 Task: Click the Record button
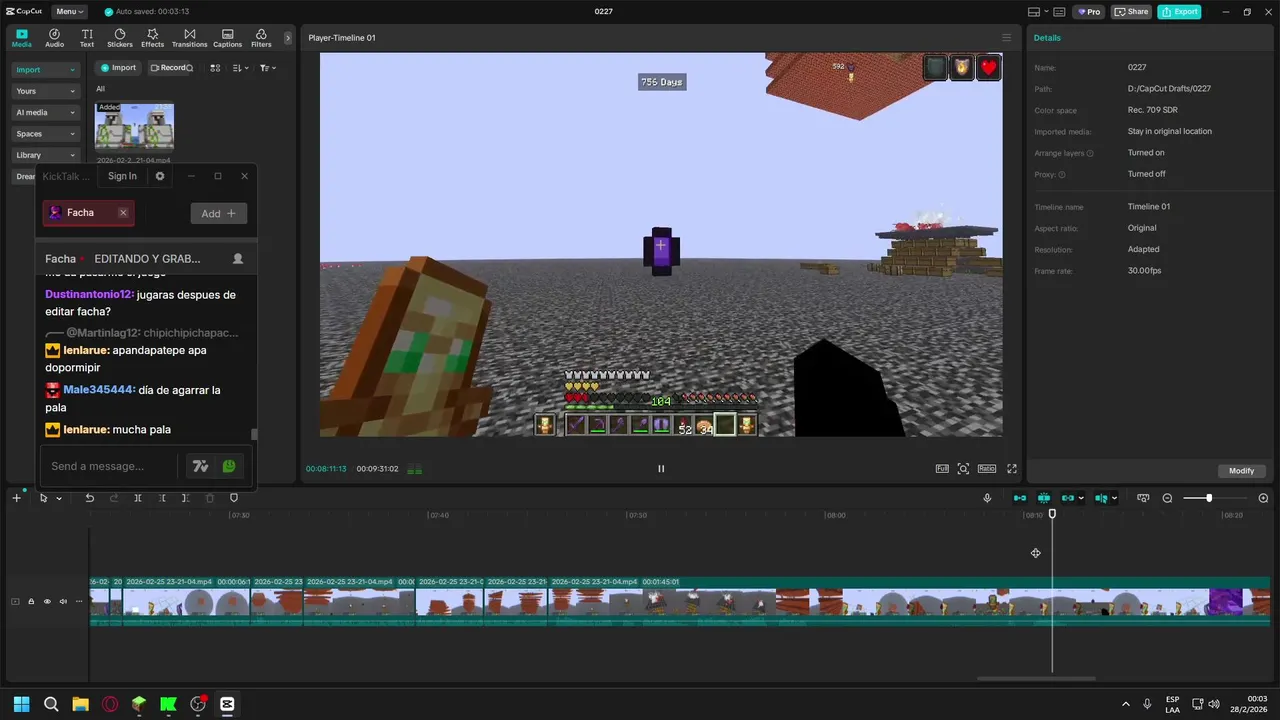(x=167, y=68)
